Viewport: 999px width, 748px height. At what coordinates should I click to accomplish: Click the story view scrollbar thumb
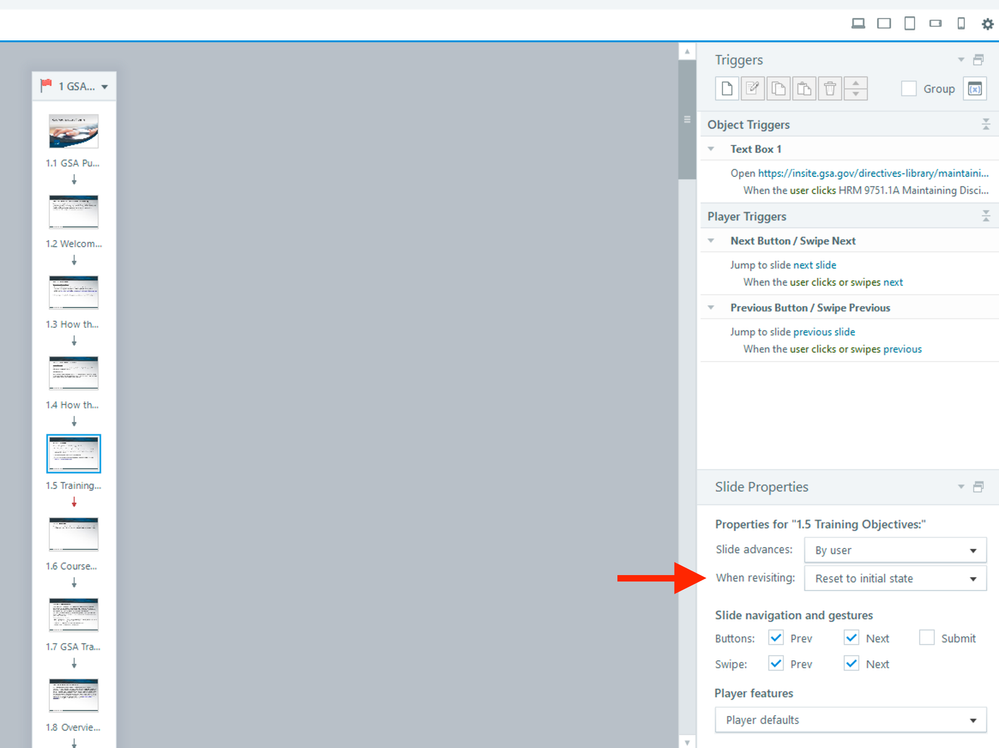pos(687,120)
